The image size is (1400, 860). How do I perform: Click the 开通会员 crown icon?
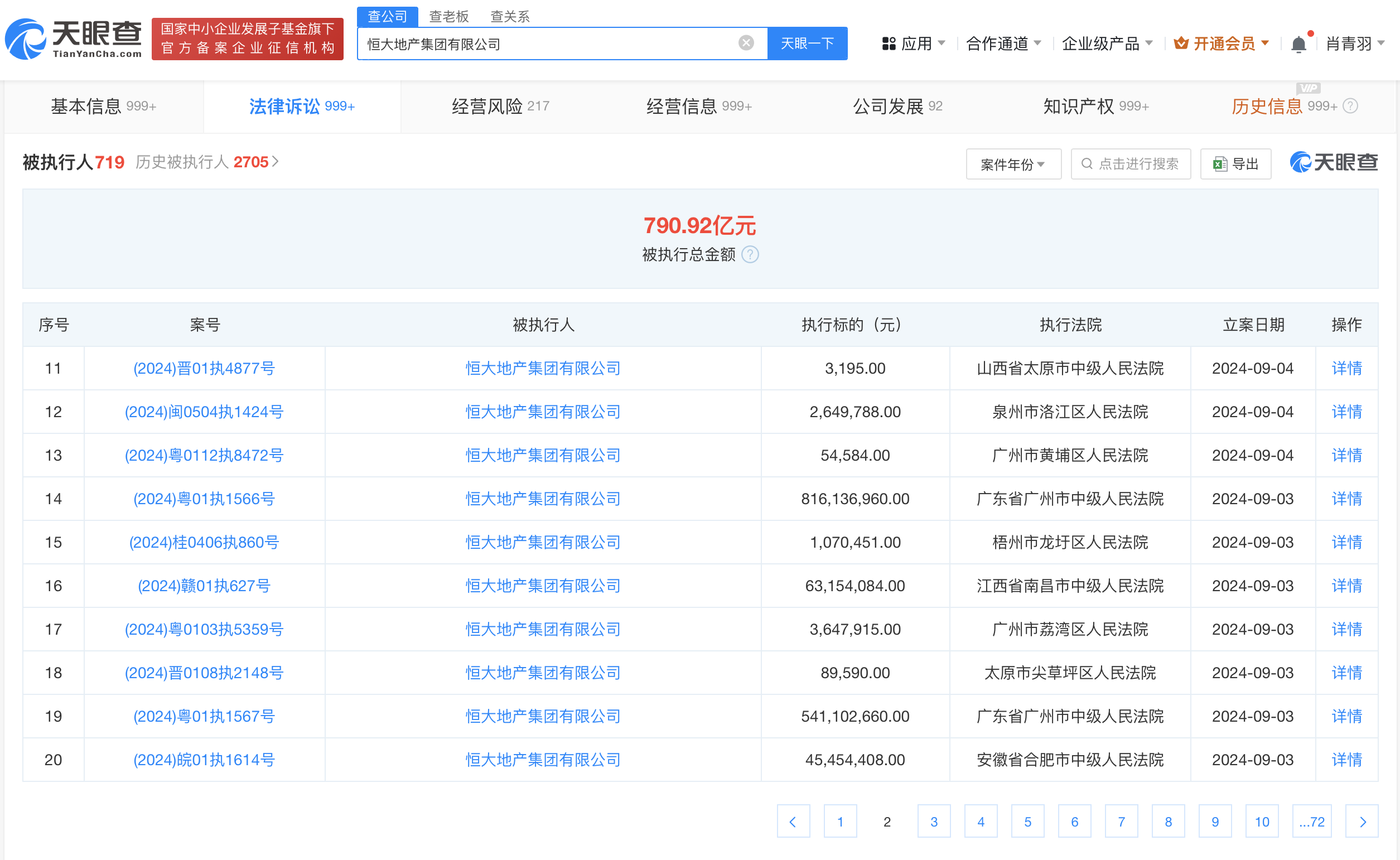pyautogui.click(x=1182, y=42)
